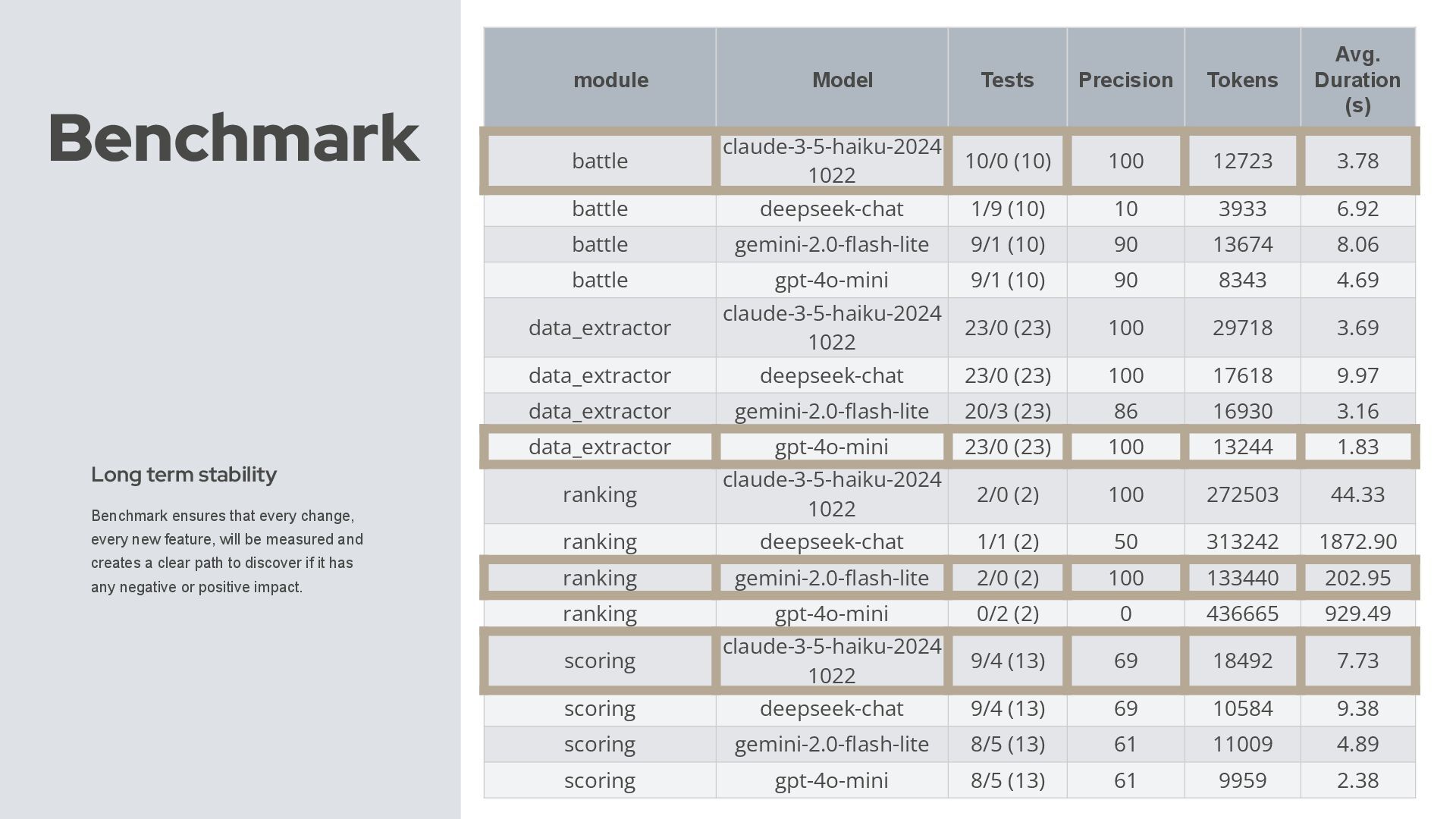The width and height of the screenshot is (1456, 819).
Task: Click the duration value "3.78"
Action: (x=1357, y=161)
